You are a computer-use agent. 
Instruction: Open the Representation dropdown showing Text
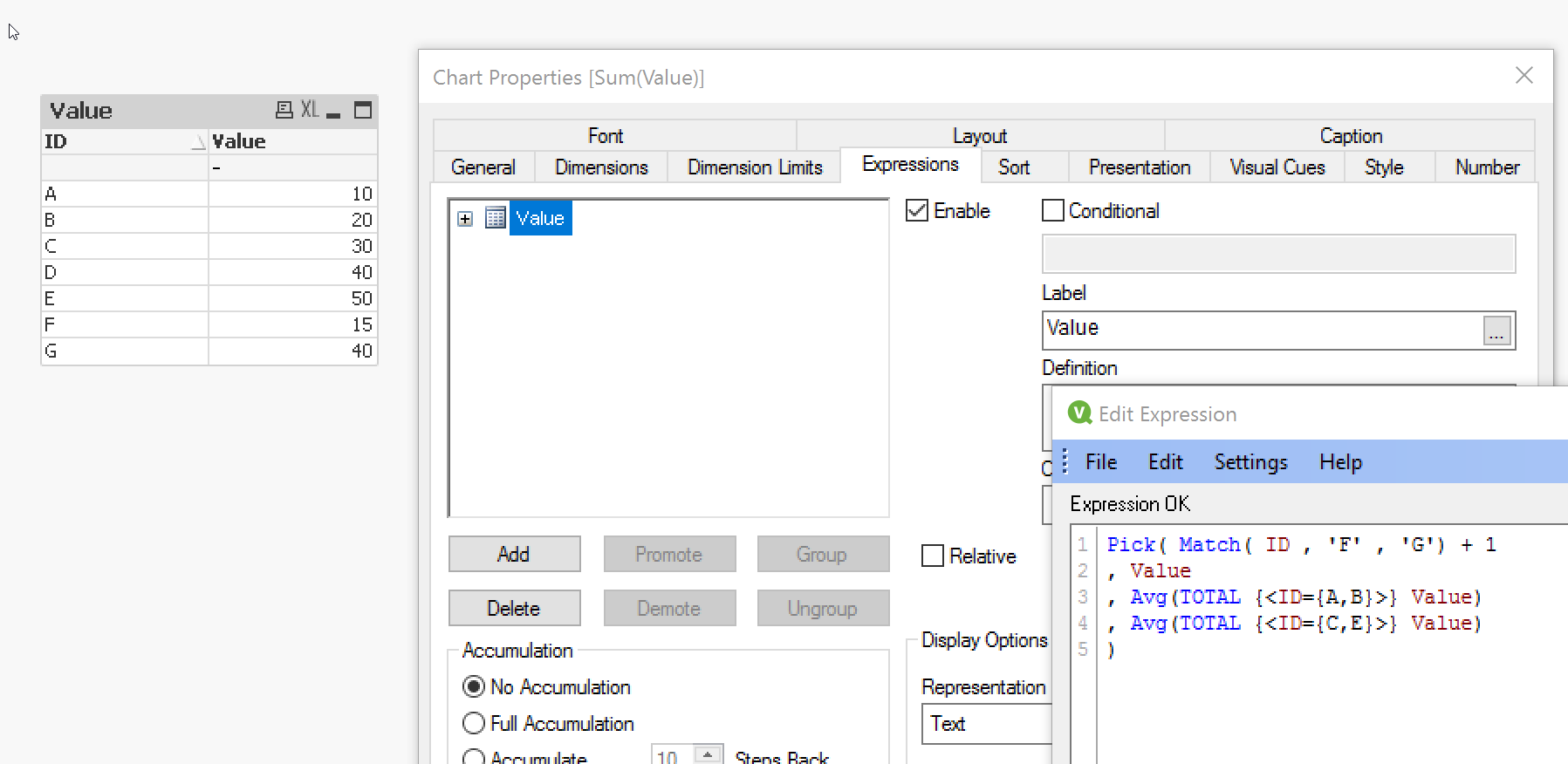(987, 724)
